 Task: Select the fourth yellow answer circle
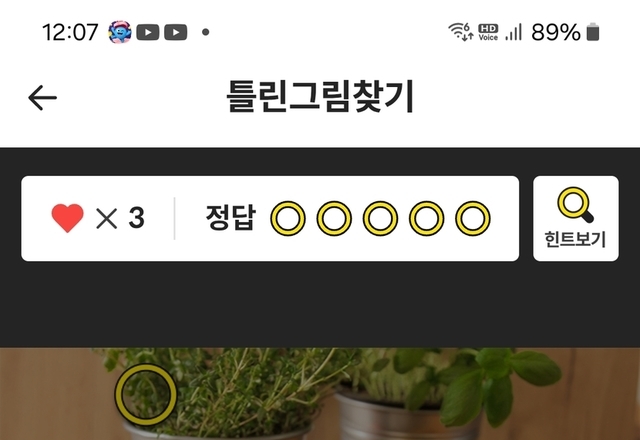pyautogui.click(x=427, y=218)
